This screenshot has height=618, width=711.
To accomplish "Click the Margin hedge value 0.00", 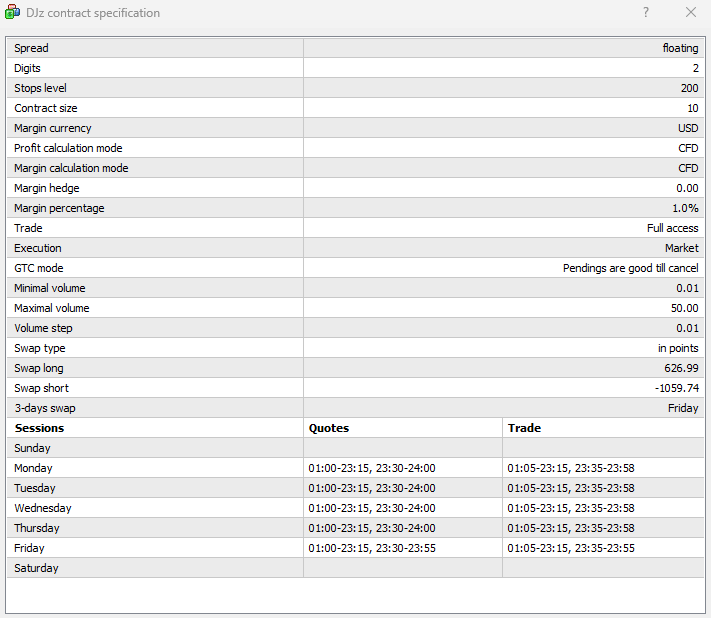I will tap(687, 188).
